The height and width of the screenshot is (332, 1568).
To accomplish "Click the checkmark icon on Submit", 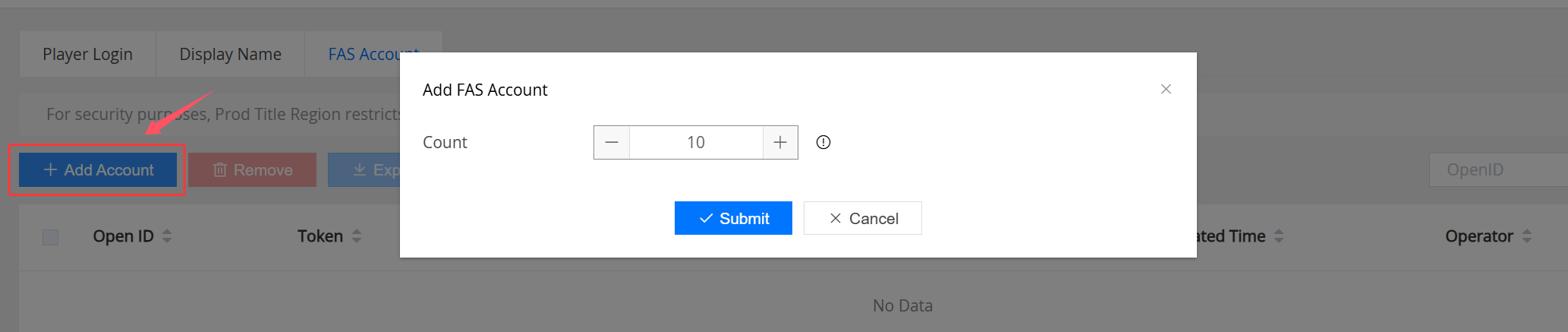I will (x=706, y=219).
